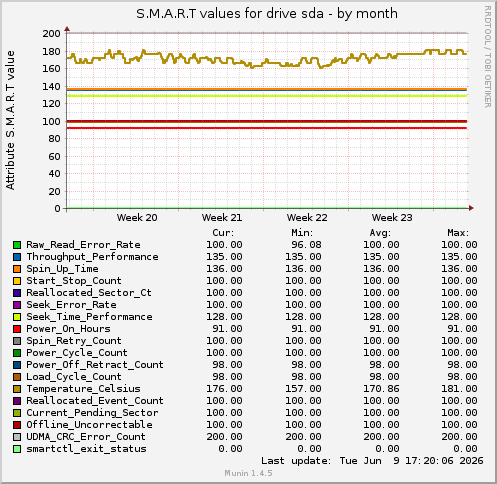Click the Raw_Read_Error_Rate green legend swatch

pyautogui.click(x=17, y=245)
